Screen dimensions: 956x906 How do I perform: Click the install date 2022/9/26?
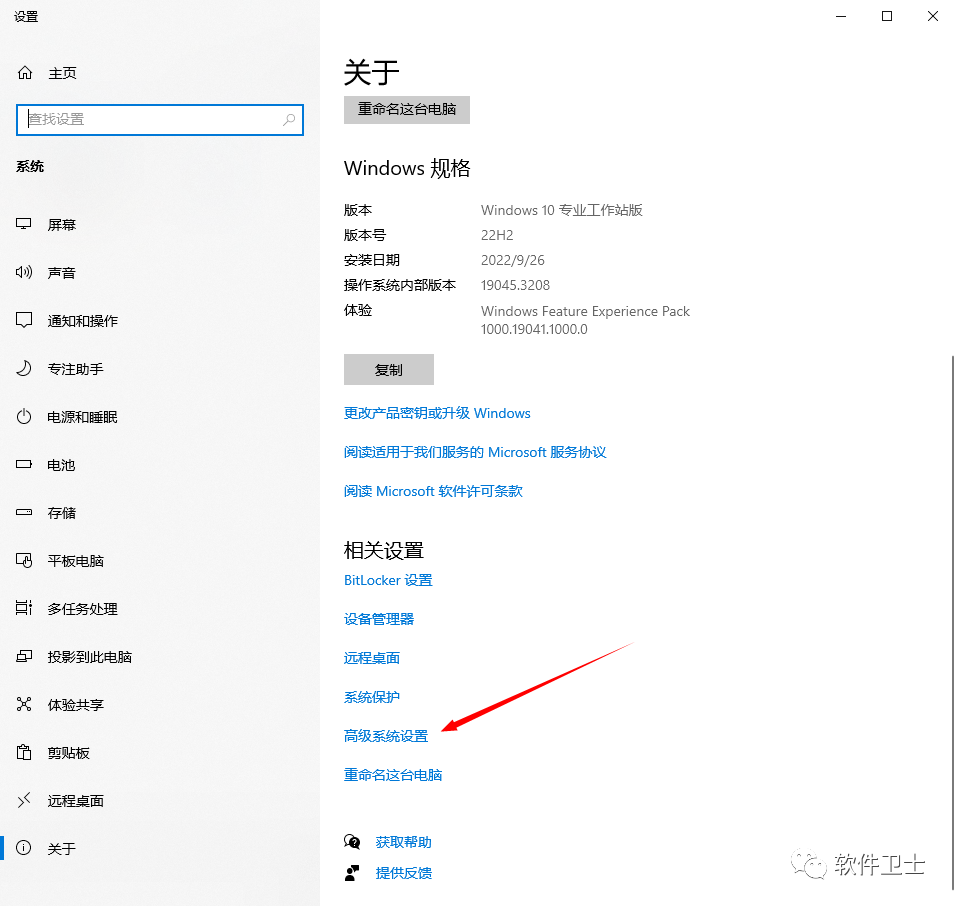(513, 260)
